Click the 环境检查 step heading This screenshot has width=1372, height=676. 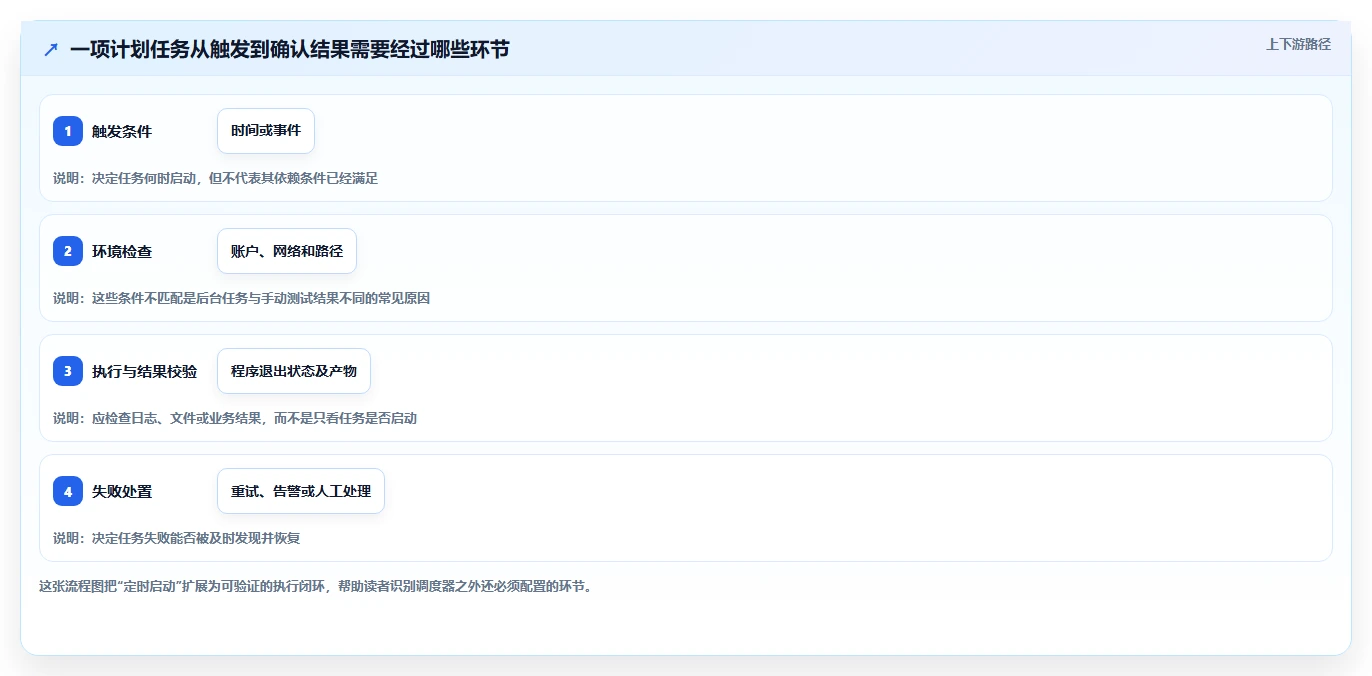(122, 251)
